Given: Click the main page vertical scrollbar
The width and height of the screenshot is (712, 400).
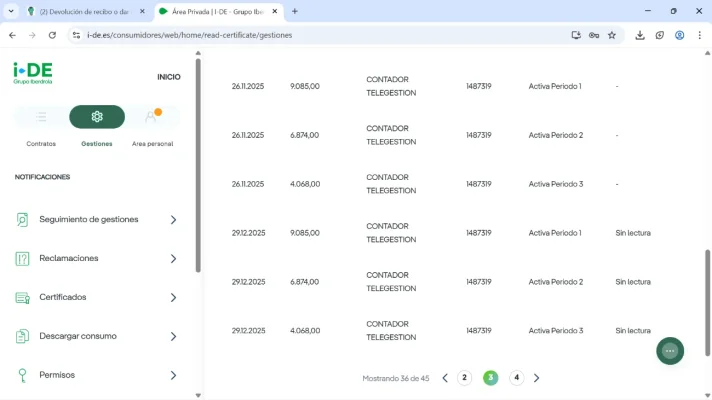Looking at the screenshot, I should 707,302.
